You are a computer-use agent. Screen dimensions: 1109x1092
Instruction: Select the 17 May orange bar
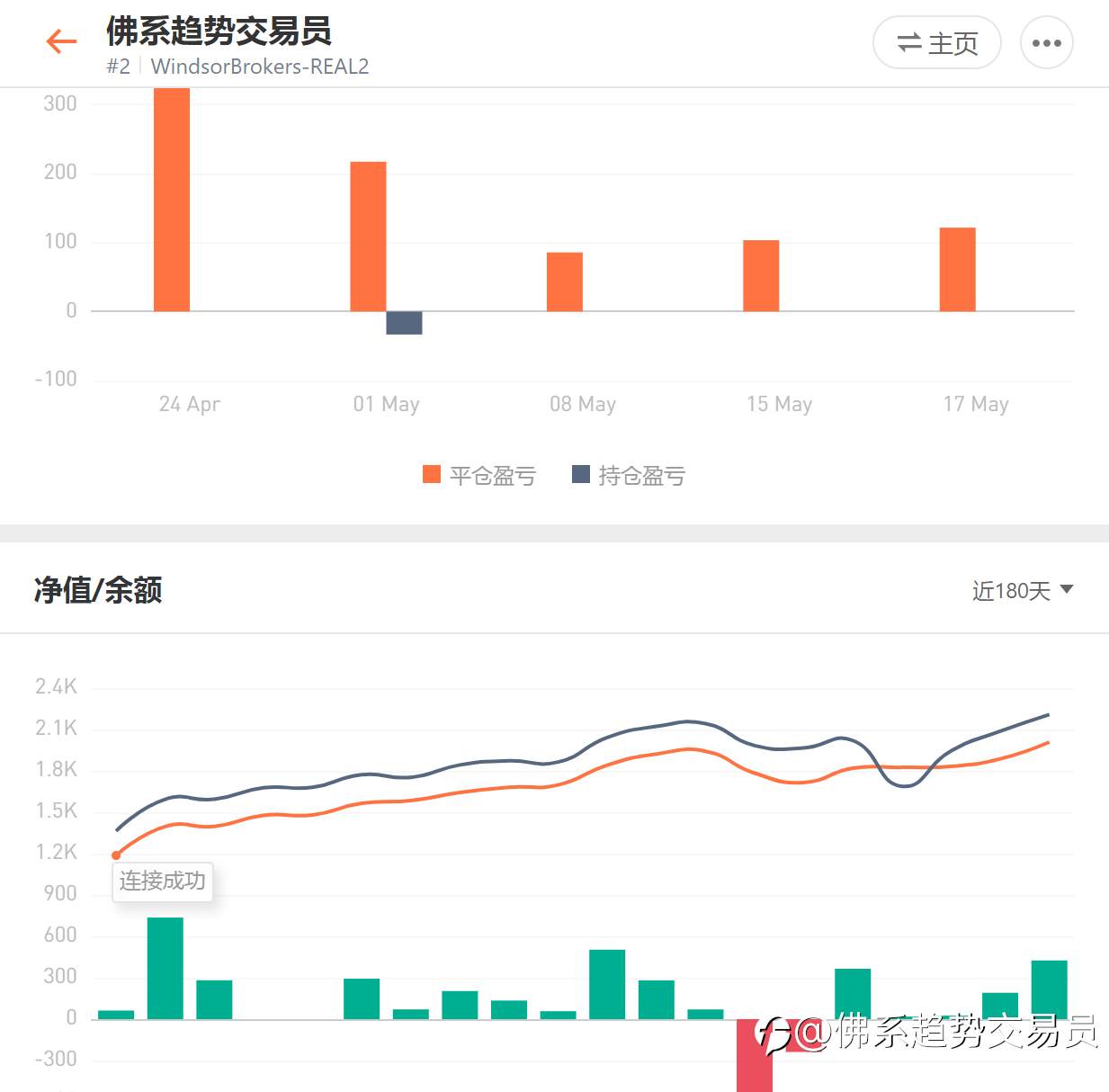[x=958, y=269]
